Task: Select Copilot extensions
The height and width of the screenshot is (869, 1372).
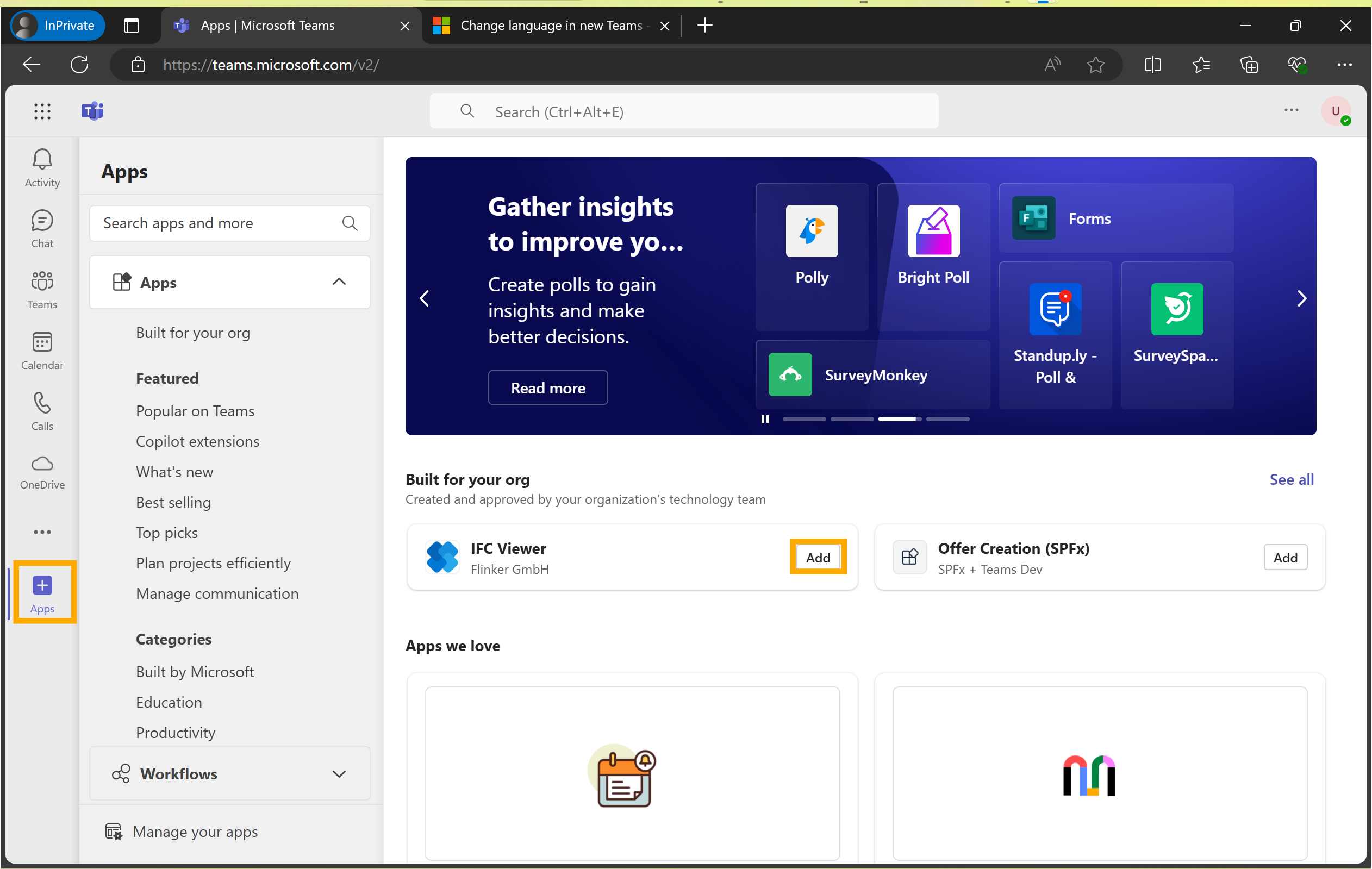Action: [197, 441]
